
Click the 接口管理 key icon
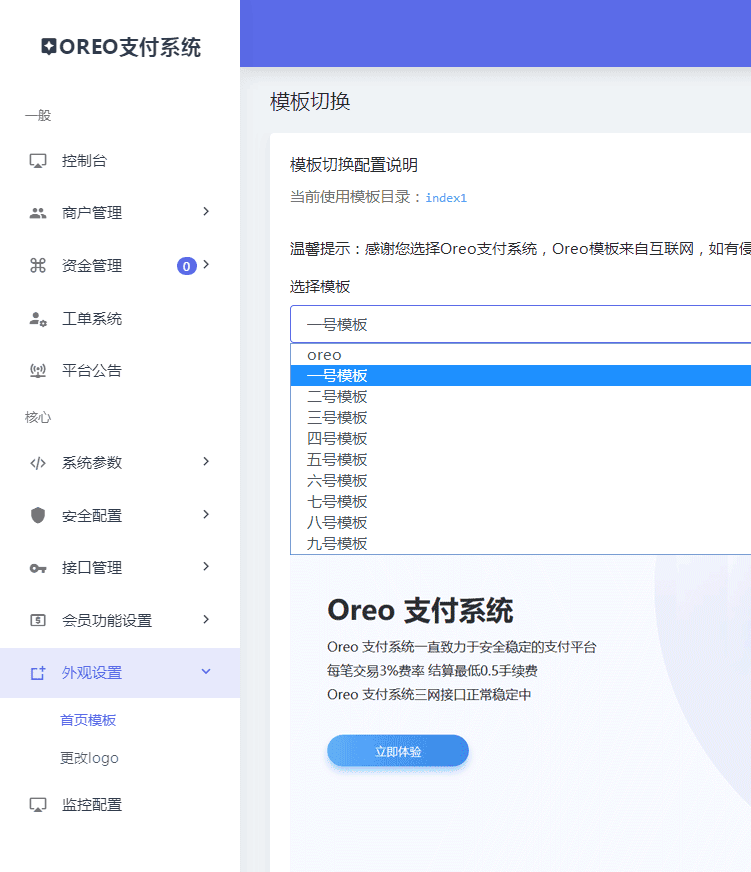point(38,568)
